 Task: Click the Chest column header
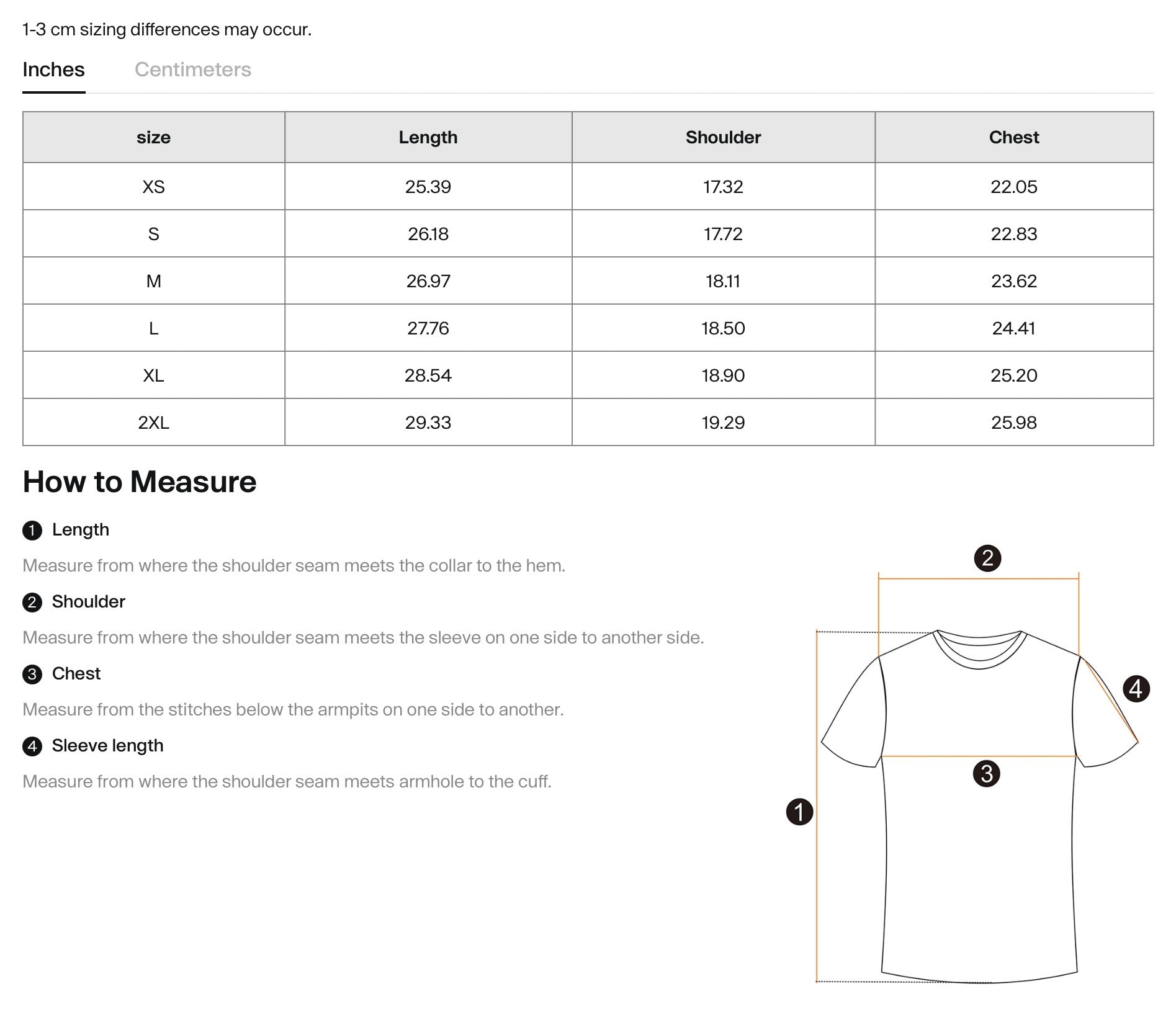[1013, 137]
